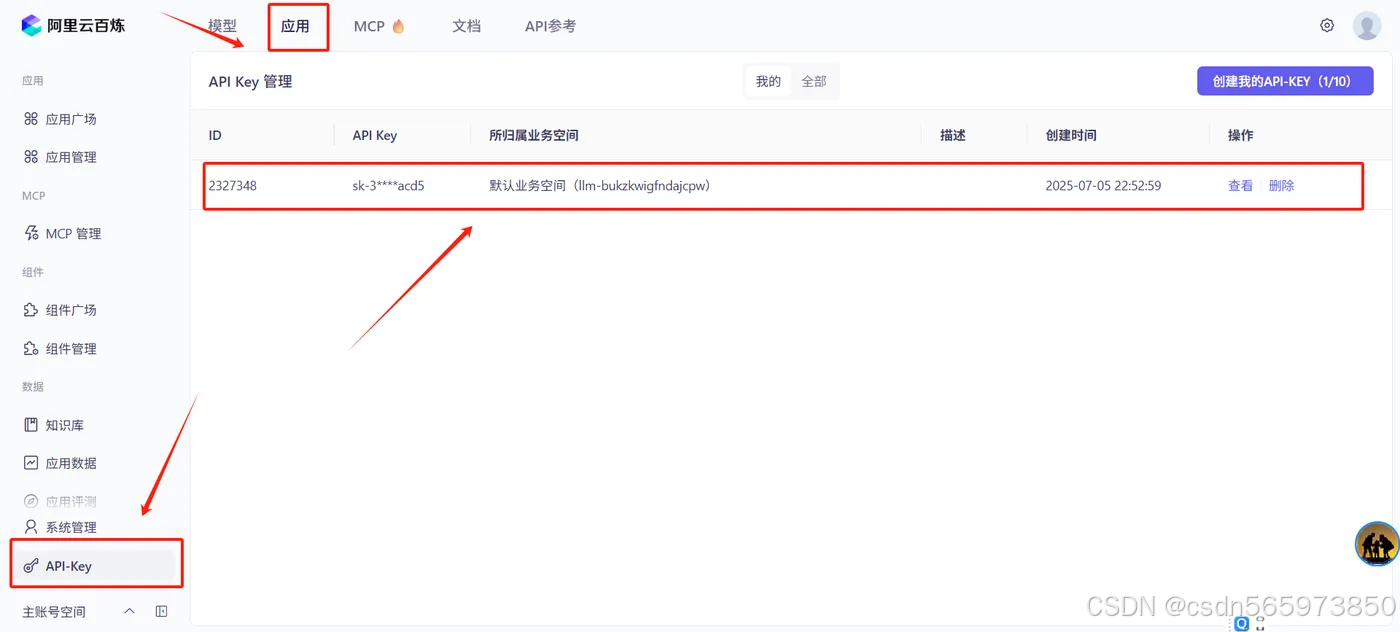
Task: Open the MCP top tab
Action: click(369, 26)
